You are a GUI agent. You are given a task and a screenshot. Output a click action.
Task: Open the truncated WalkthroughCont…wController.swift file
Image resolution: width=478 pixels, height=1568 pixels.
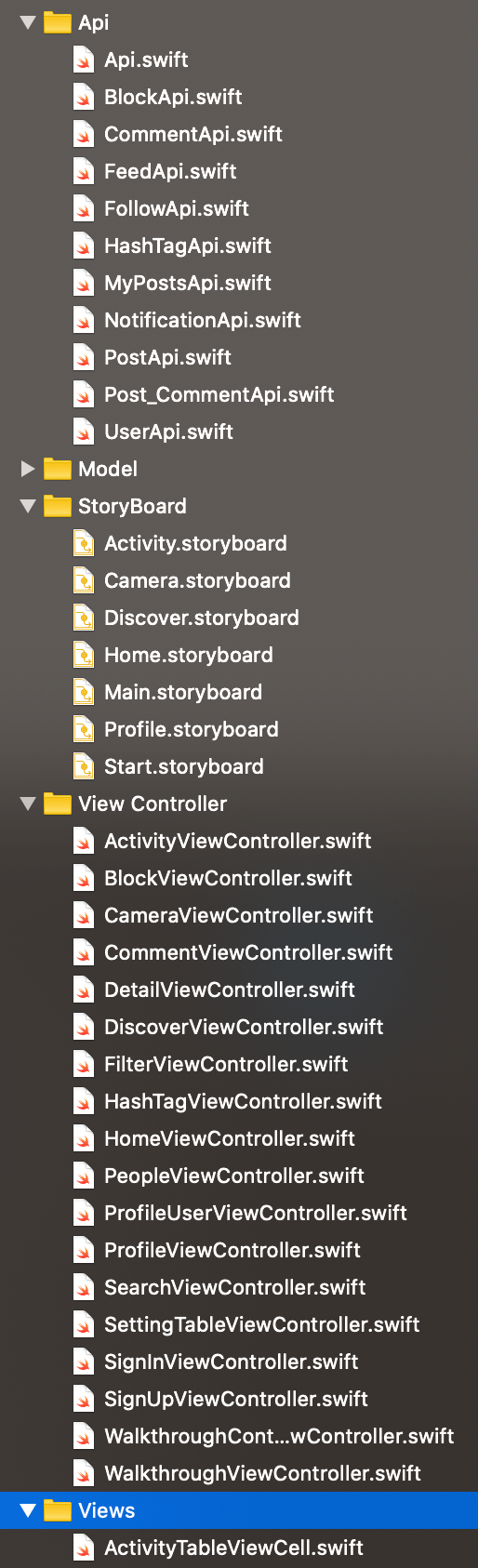[279, 1436]
